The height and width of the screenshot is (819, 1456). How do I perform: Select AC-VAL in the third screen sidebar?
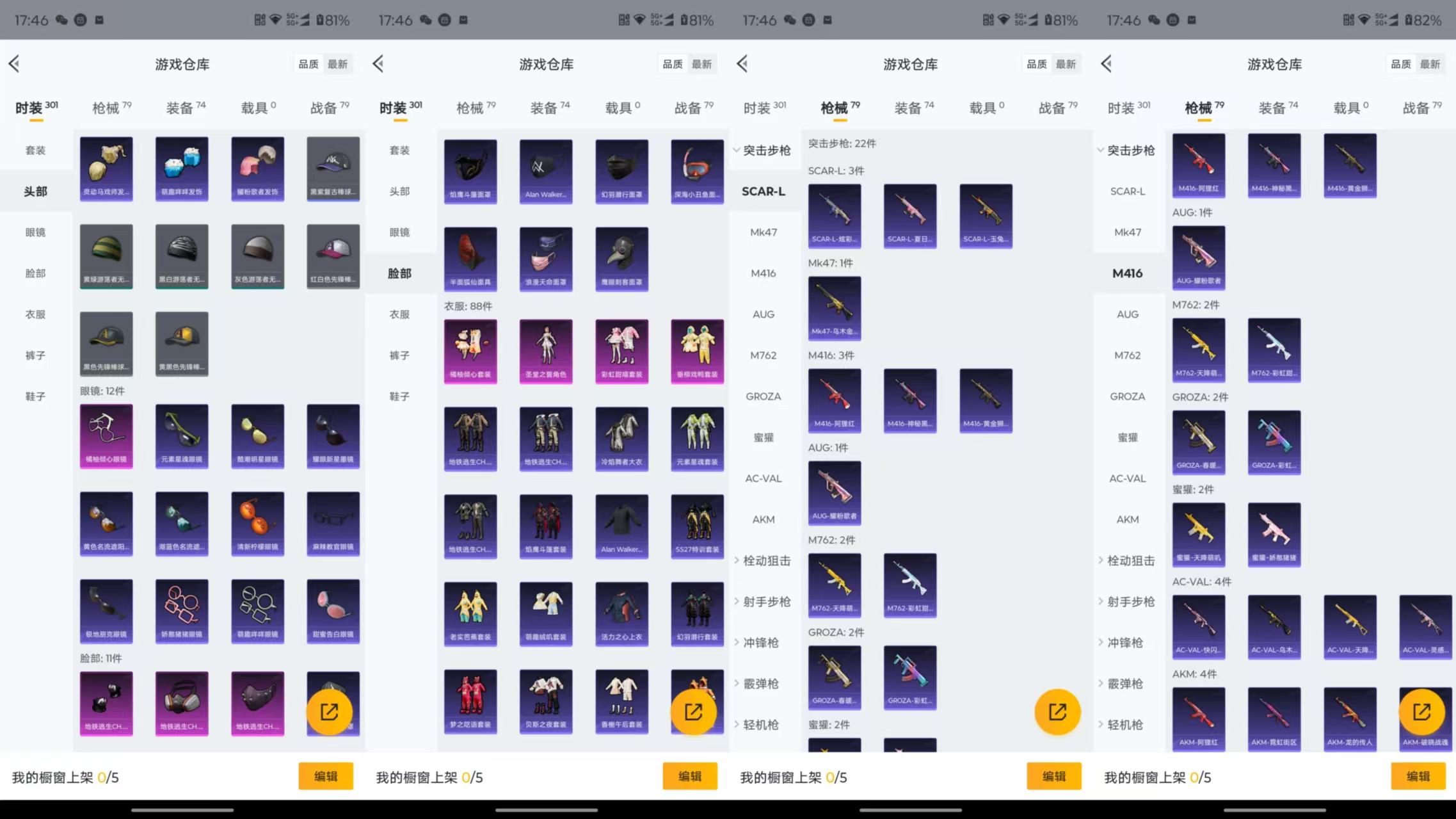[x=764, y=478]
